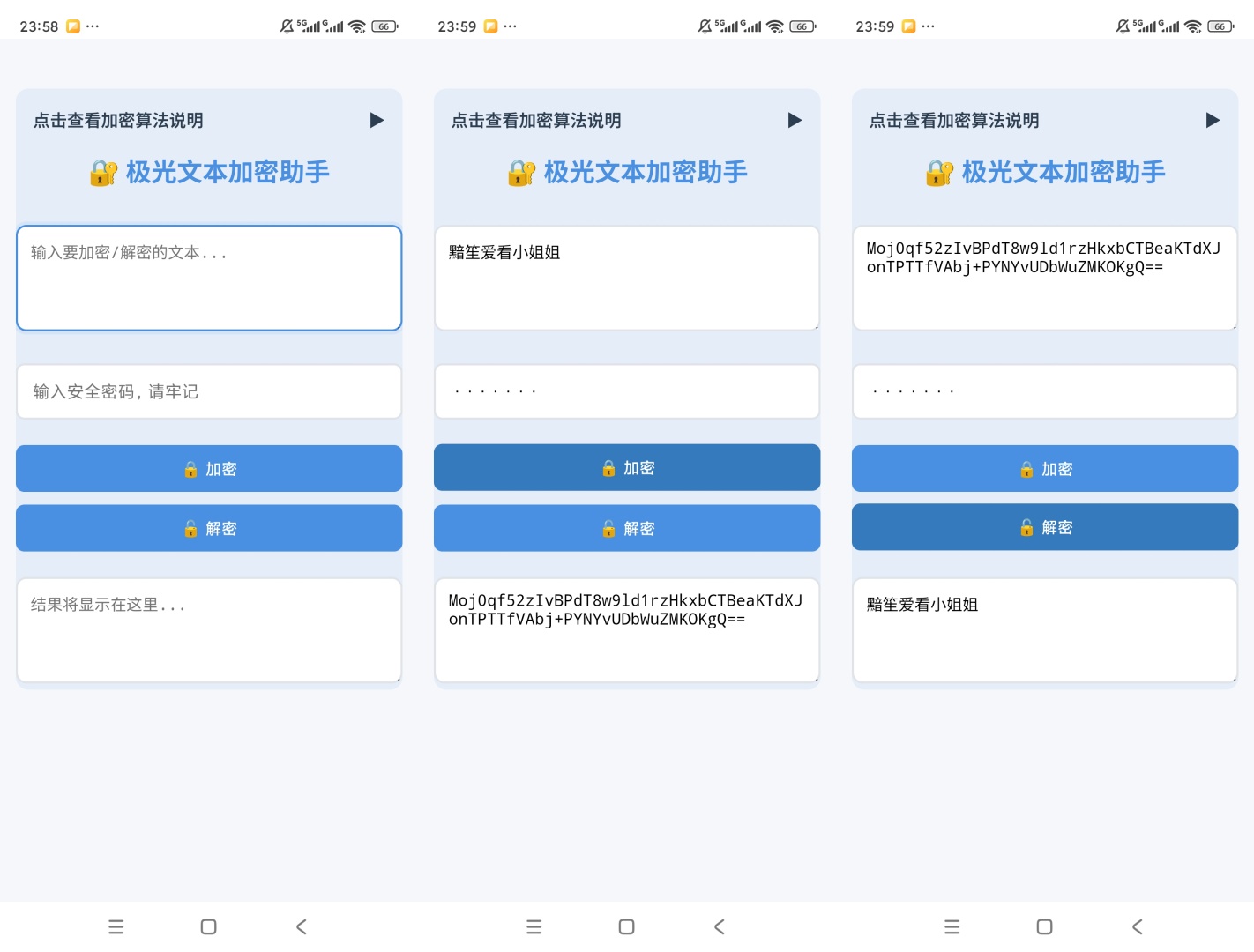Tap the 极光文本加密助手 title on the left screen
Viewport: 1254px width, 952px height.
tap(228, 172)
